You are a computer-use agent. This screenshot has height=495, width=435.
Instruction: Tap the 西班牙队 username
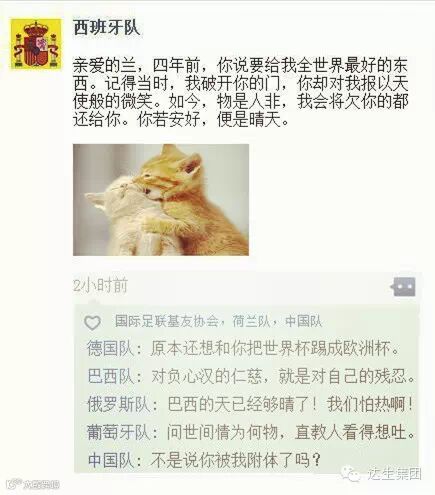click(106, 27)
